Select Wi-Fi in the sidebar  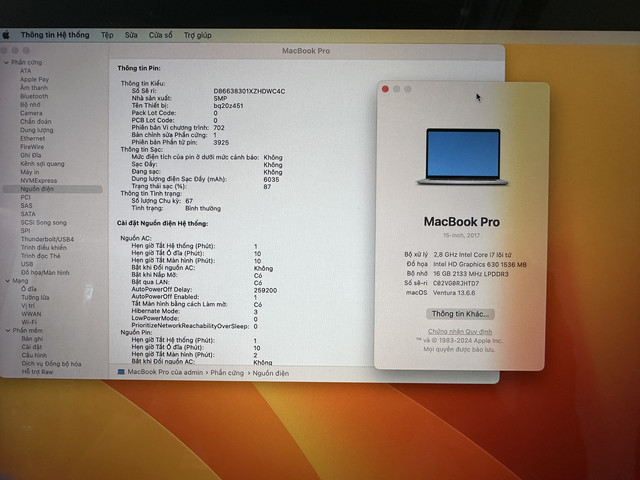pos(29,322)
